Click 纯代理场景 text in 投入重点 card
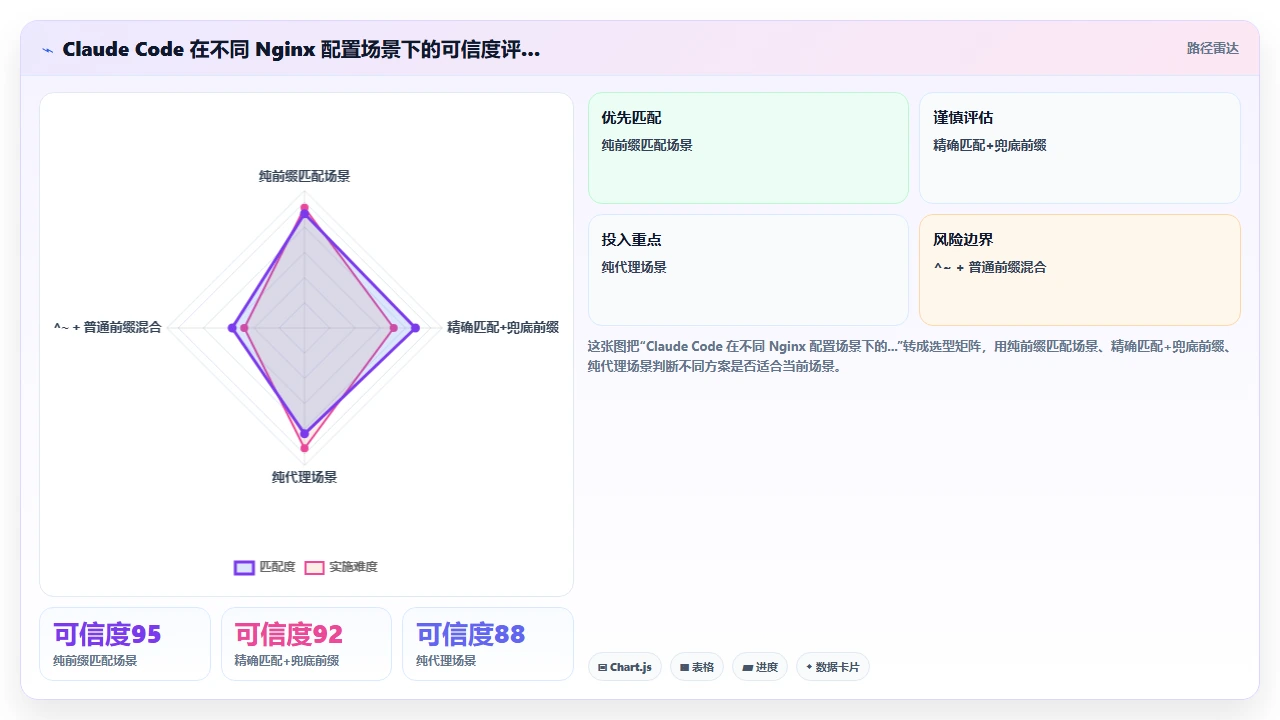Viewport: 1280px width, 720px height. click(x=634, y=267)
